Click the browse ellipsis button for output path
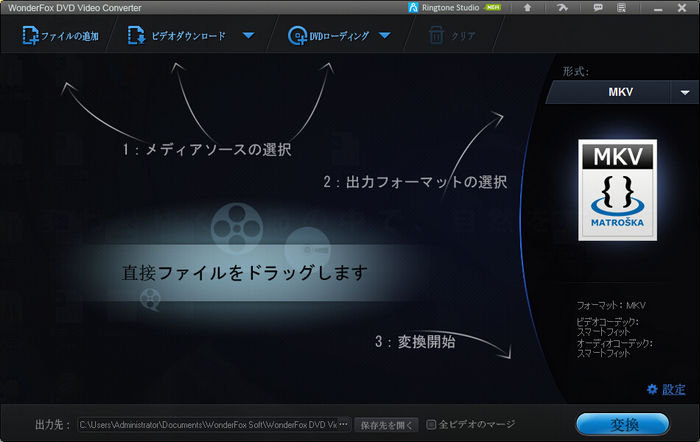The width and height of the screenshot is (700, 442). tap(343, 424)
